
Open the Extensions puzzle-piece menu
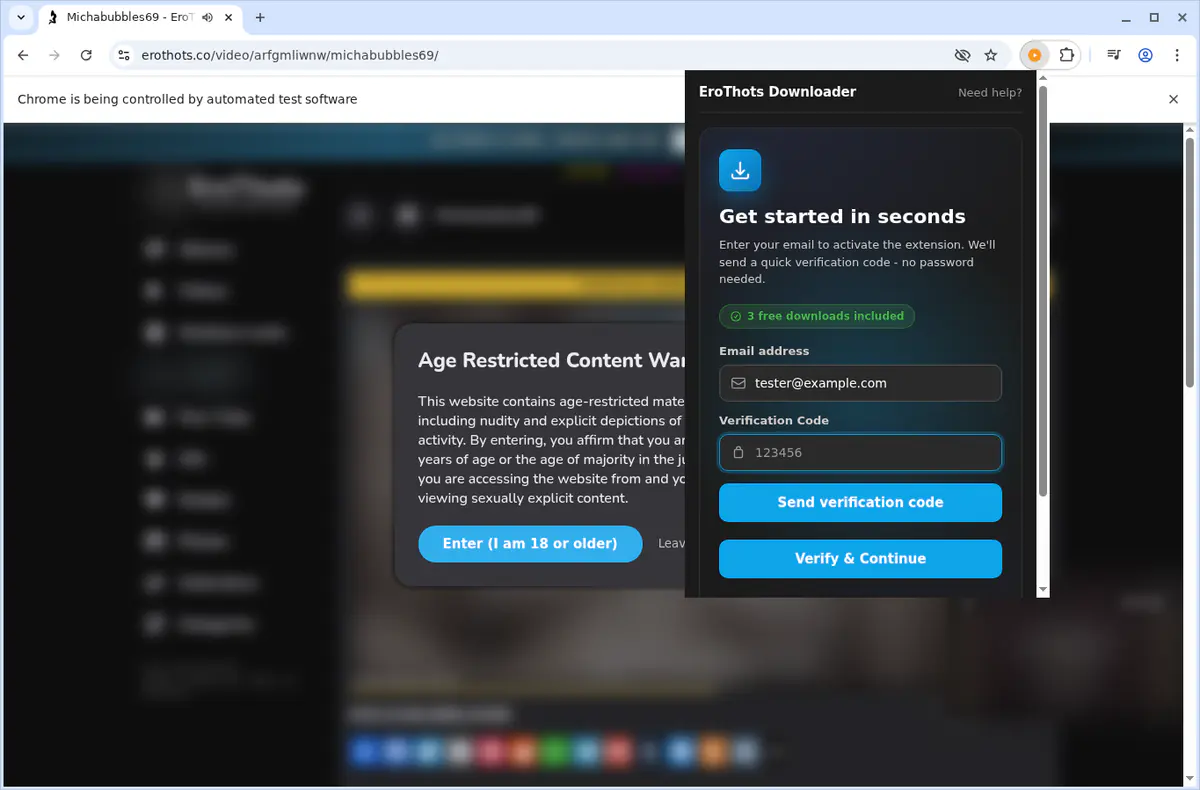coord(1067,55)
